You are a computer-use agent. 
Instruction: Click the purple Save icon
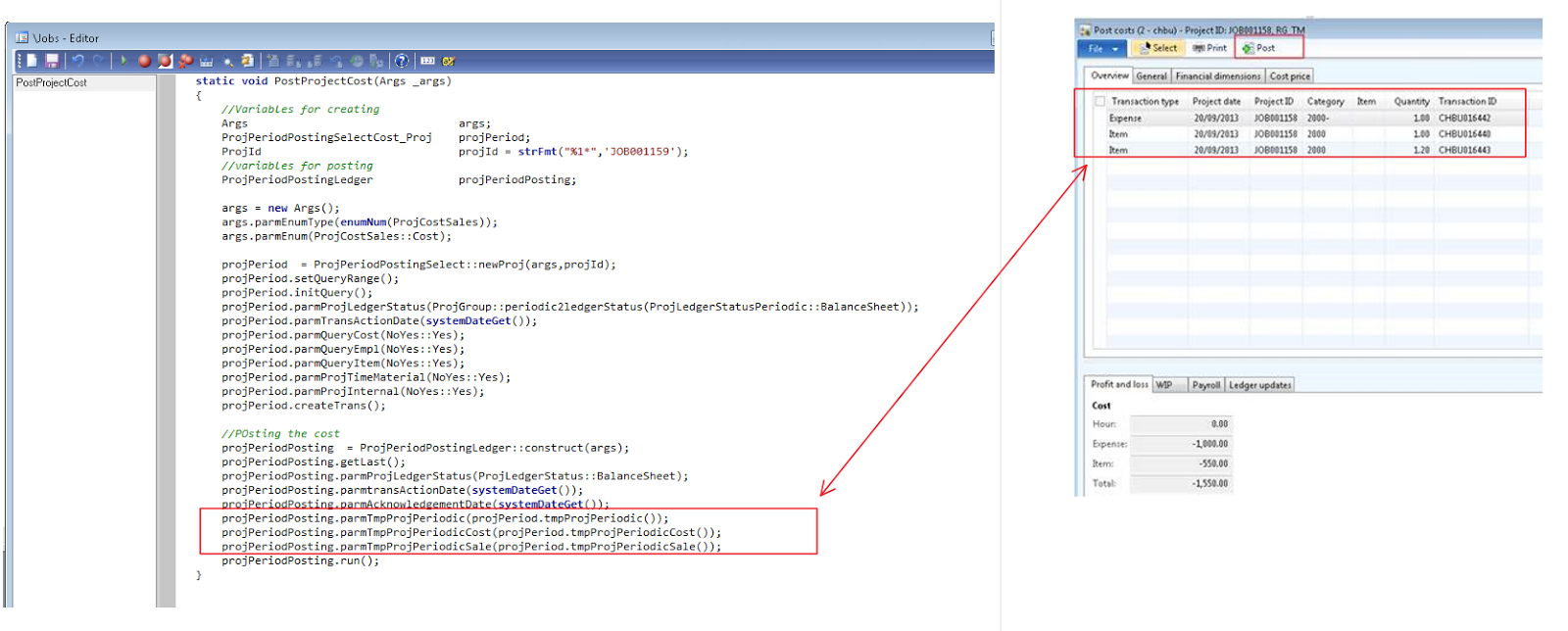pos(52,61)
